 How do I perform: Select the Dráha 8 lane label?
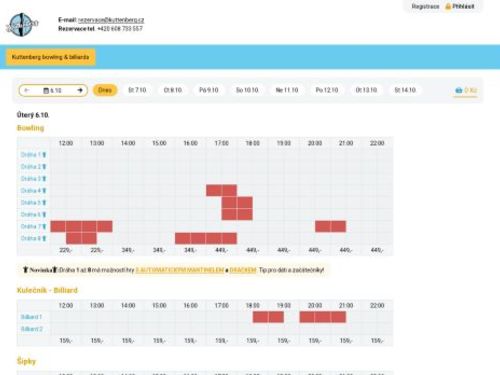(x=30, y=238)
